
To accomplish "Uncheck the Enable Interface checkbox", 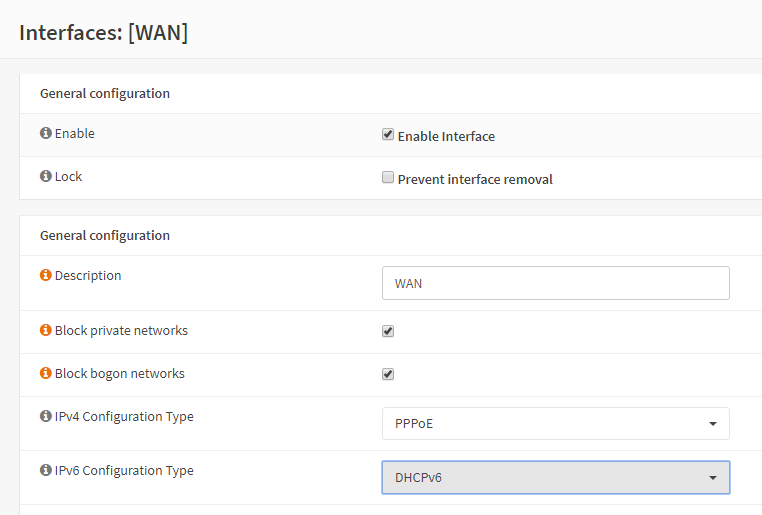I will pyautogui.click(x=388, y=135).
